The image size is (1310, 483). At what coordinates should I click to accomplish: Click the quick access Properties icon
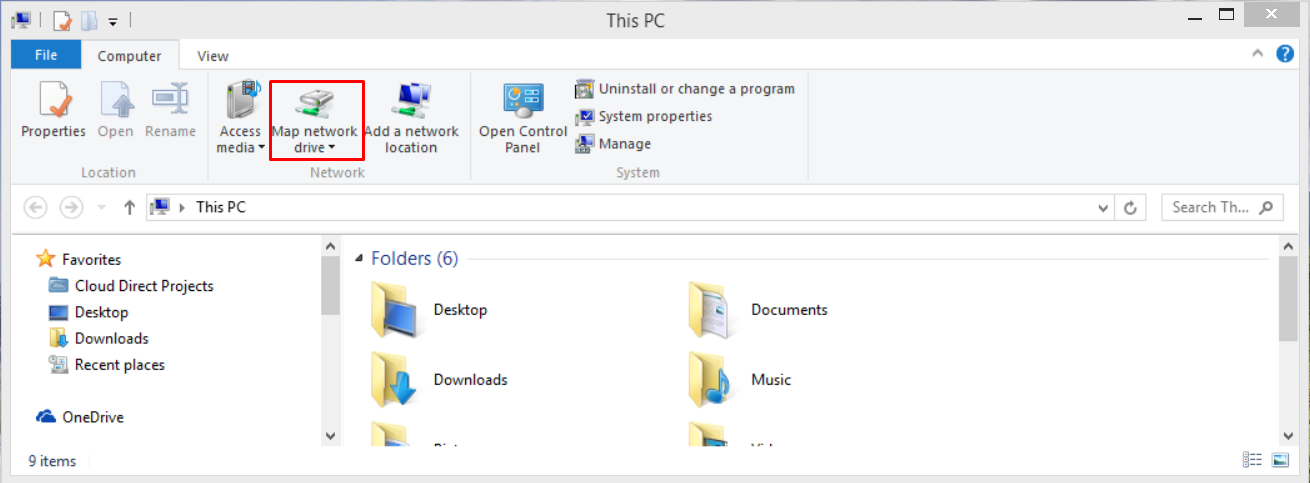tap(62, 20)
